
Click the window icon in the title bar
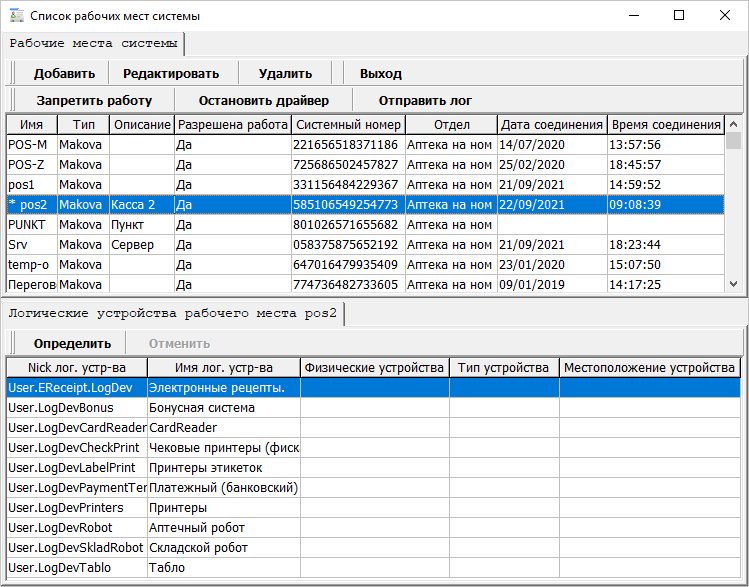click(x=15, y=16)
